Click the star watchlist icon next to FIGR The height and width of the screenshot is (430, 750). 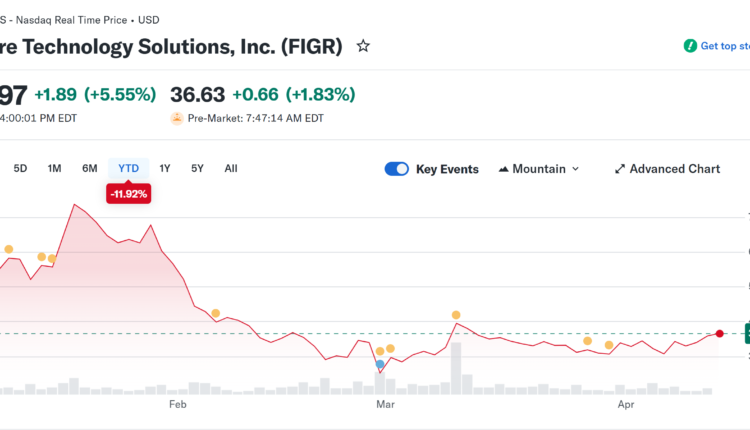(363, 46)
